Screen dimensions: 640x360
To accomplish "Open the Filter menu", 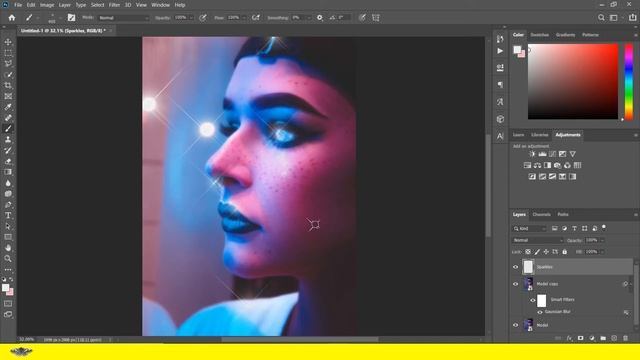I will [114, 5].
